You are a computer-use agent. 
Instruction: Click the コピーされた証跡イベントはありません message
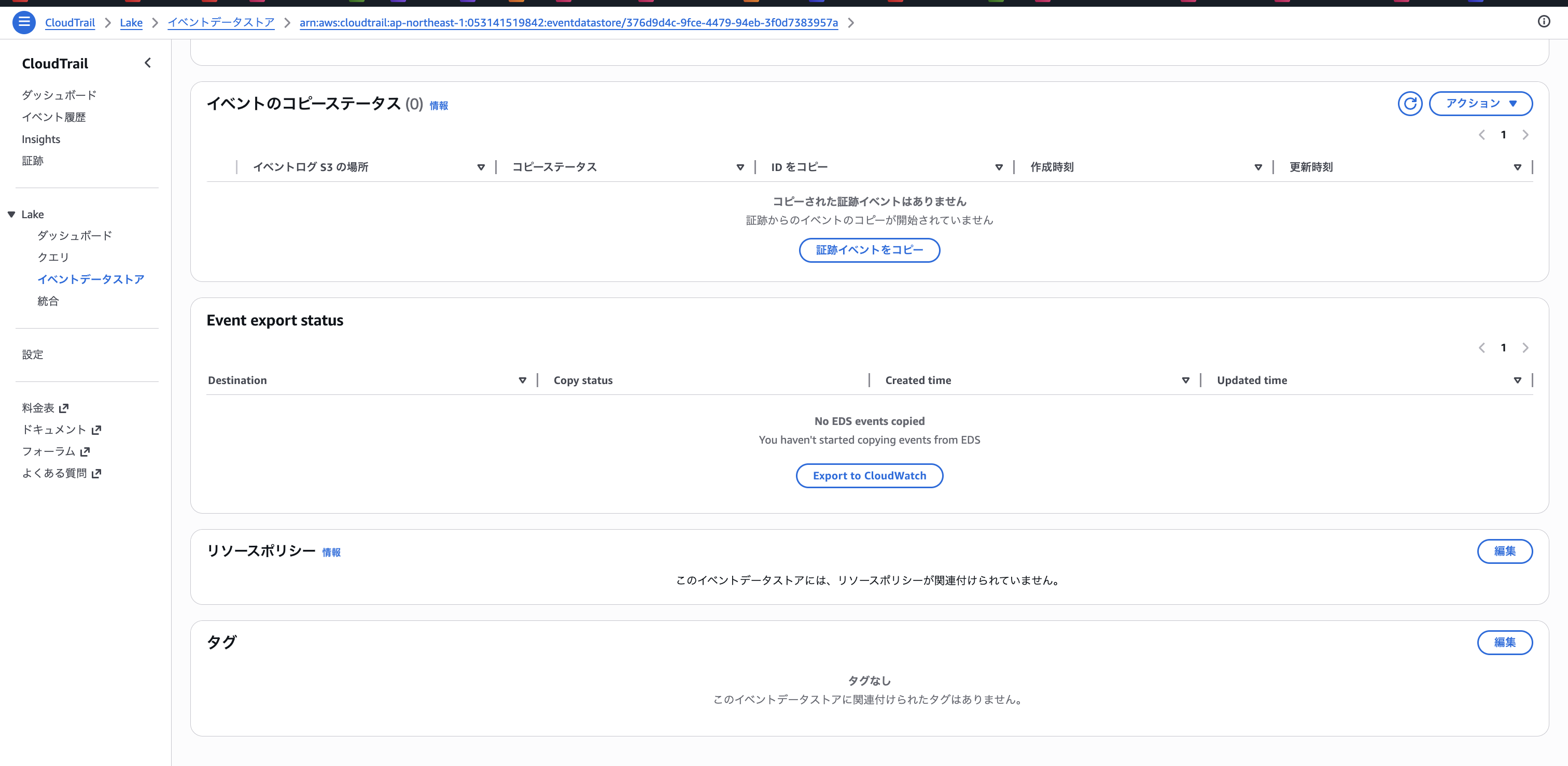869,202
